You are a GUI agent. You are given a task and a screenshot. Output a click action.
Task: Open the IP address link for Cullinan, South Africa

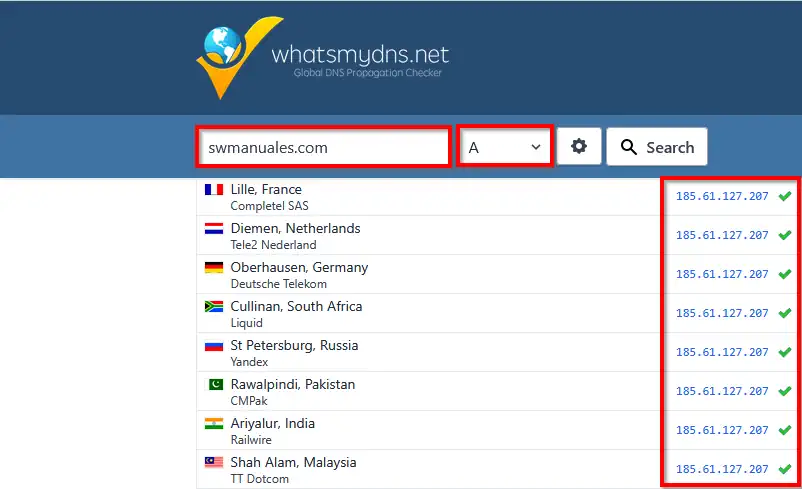click(x=722, y=313)
